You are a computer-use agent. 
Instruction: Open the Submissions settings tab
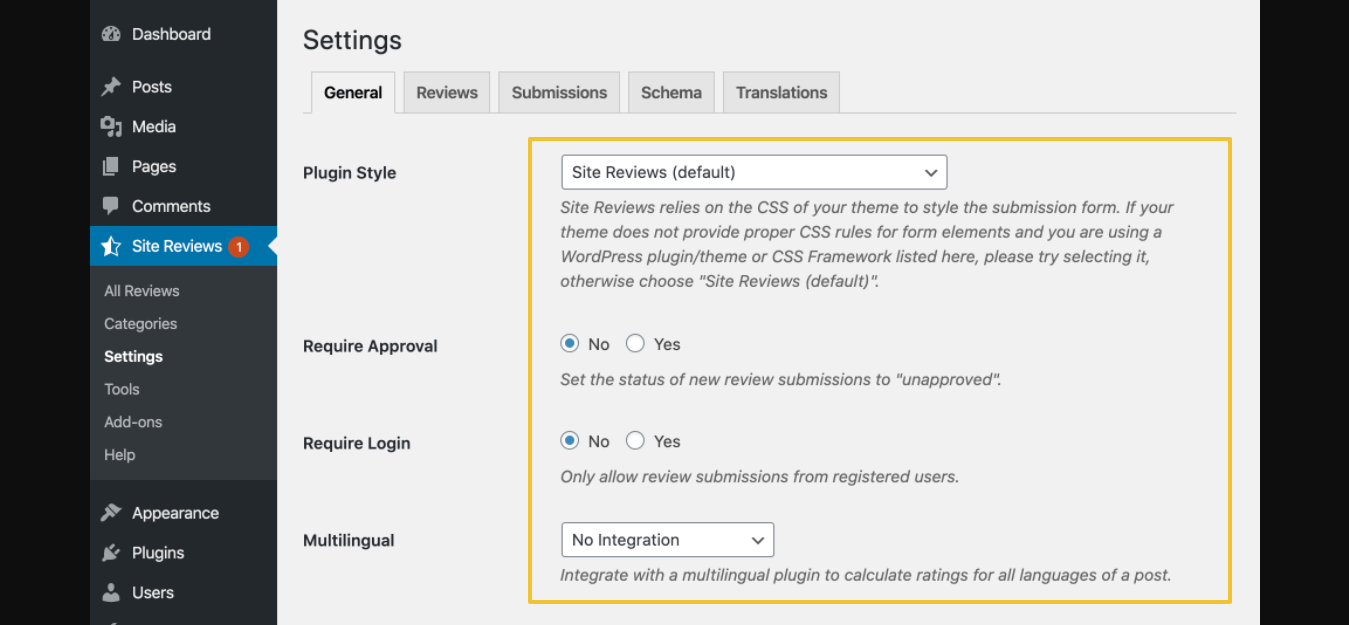[559, 92]
